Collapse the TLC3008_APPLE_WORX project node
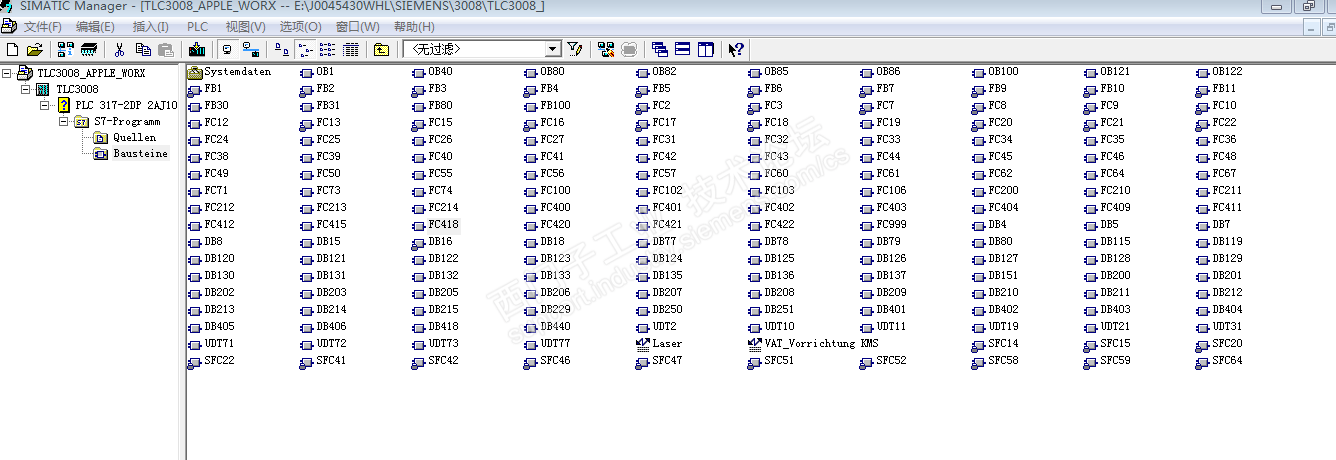The height and width of the screenshot is (460, 1336). click(x=7, y=73)
